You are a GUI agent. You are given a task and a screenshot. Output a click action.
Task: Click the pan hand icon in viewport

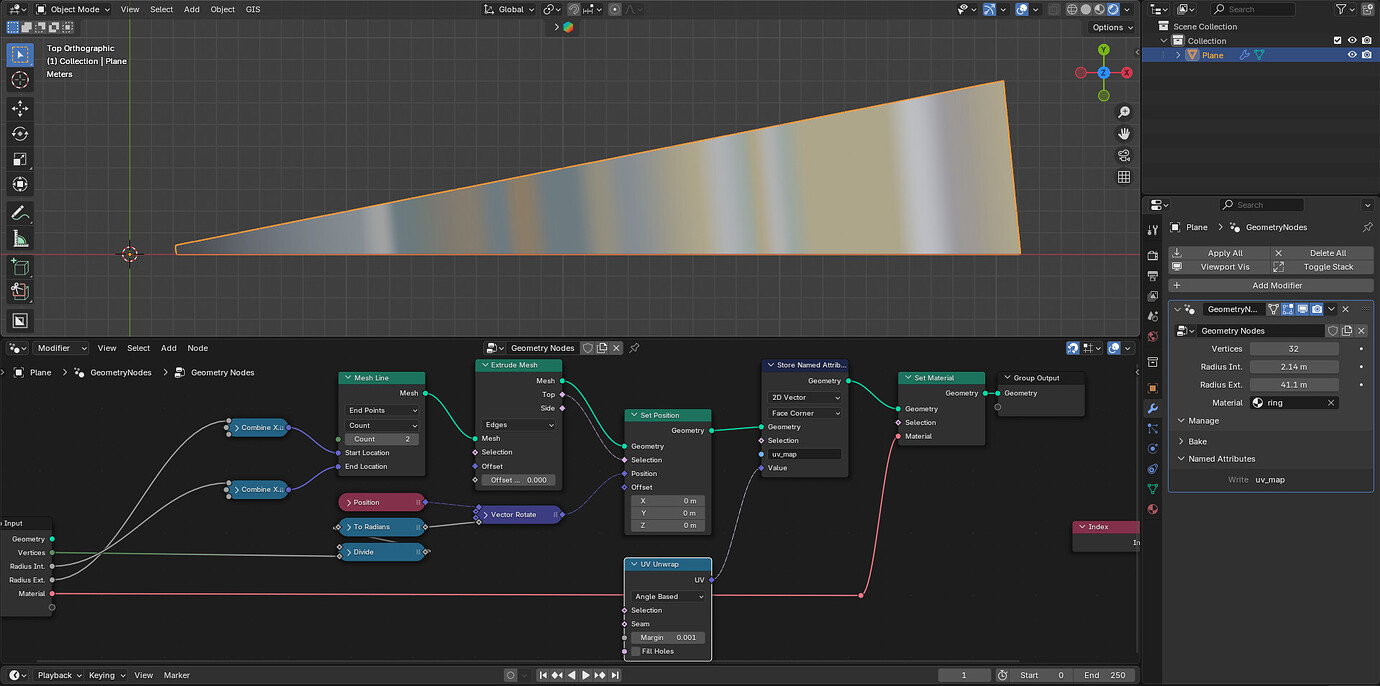point(1124,134)
